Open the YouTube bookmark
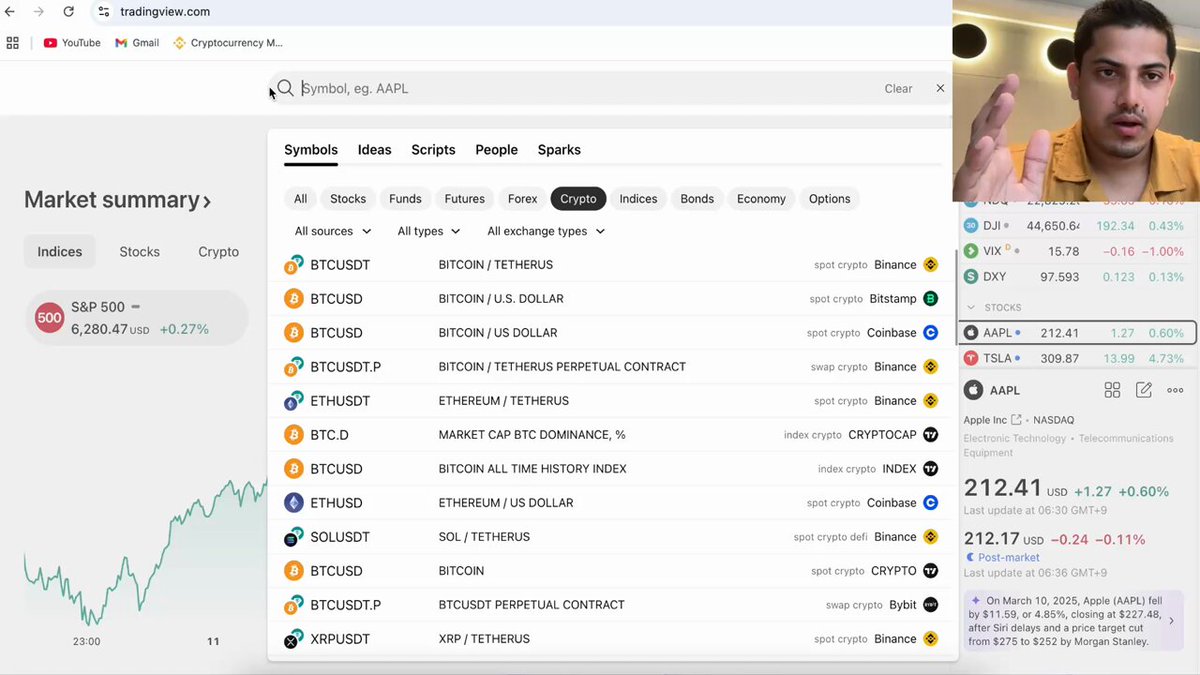Screen dimensions: 1200x675 coord(72,43)
